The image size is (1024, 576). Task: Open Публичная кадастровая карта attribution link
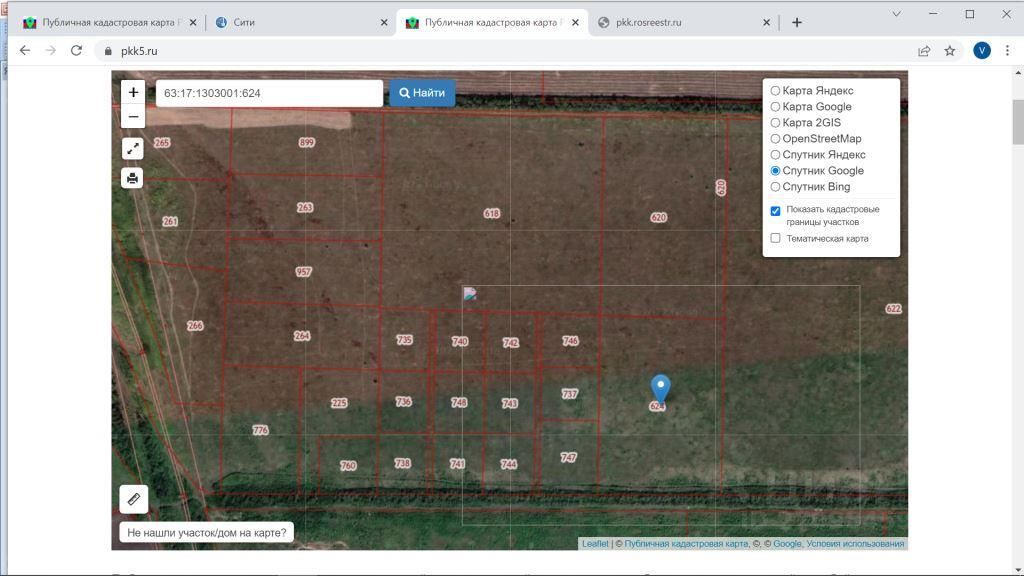[x=686, y=543]
